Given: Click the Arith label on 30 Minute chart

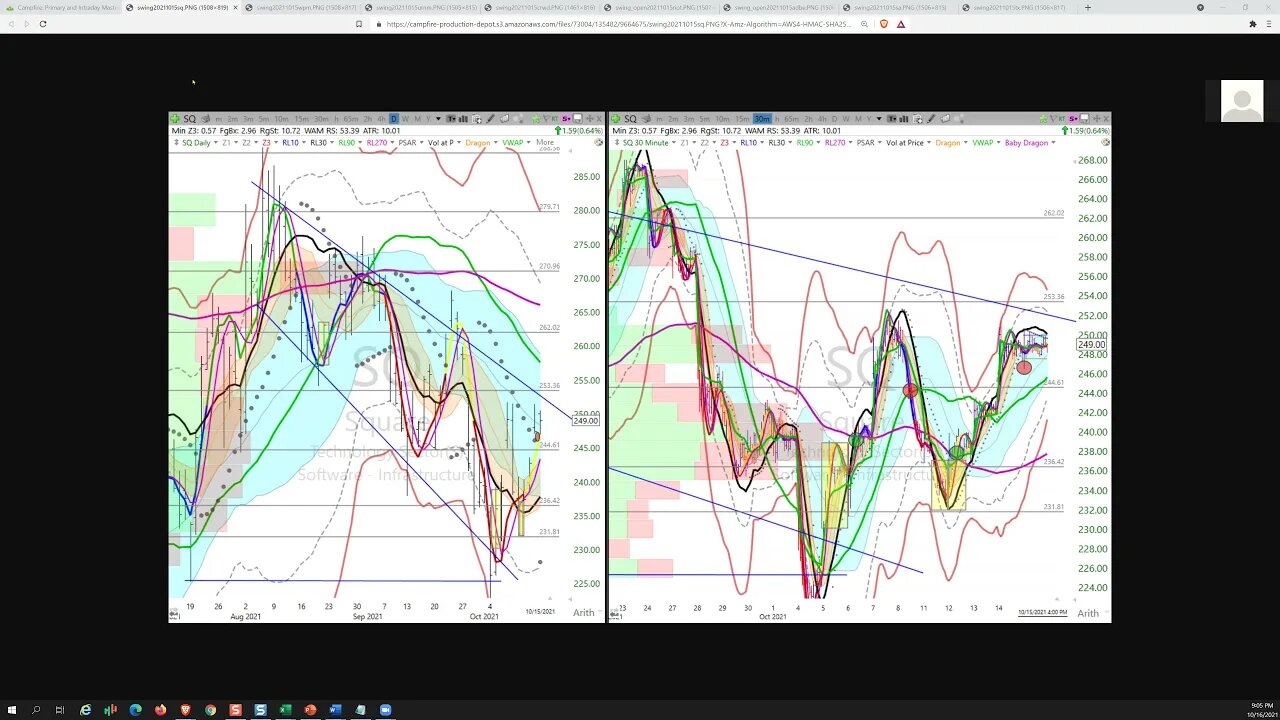Looking at the screenshot, I should tap(1088, 612).
